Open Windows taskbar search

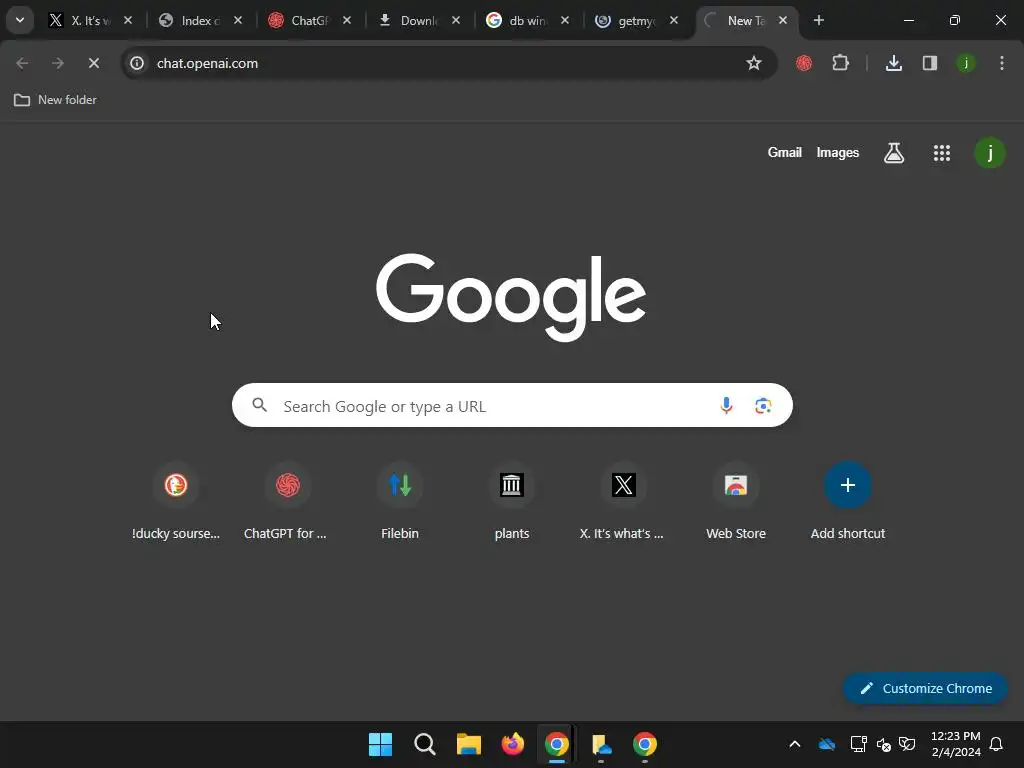point(424,744)
